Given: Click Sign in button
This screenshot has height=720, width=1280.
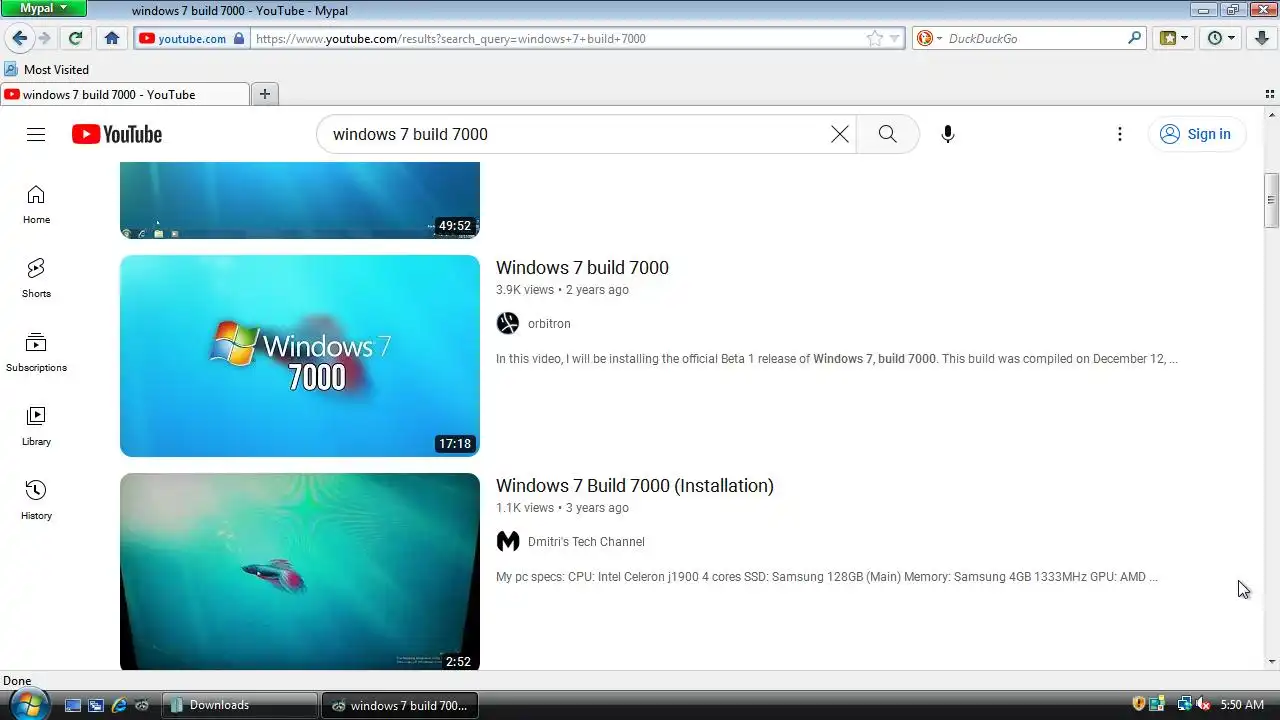Looking at the screenshot, I should pyautogui.click(x=1196, y=134).
